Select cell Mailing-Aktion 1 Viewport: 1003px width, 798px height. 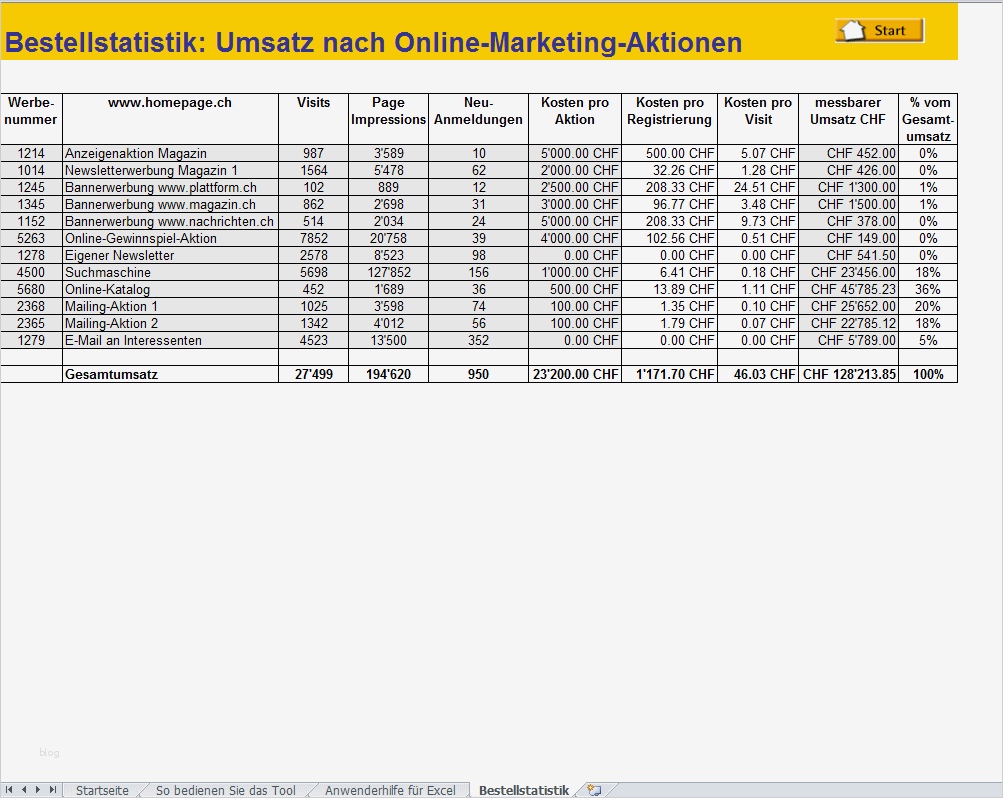coord(170,306)
